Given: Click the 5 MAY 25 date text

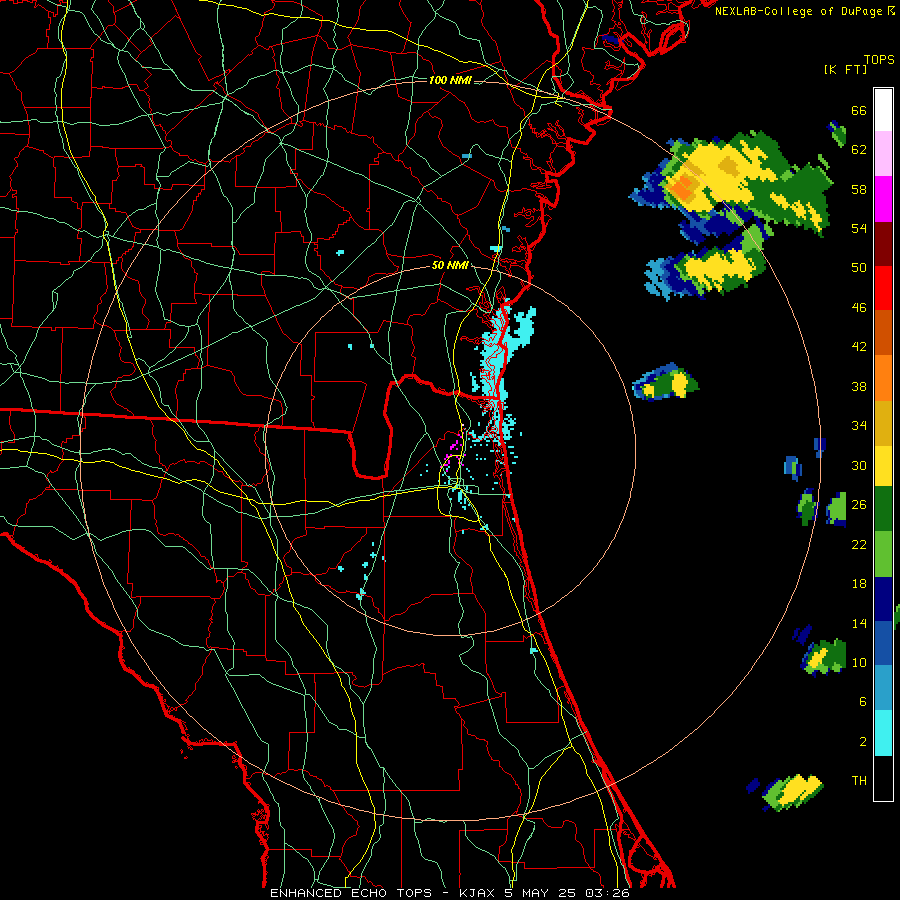Looking at the screenshot, I should tap(542, 893).
